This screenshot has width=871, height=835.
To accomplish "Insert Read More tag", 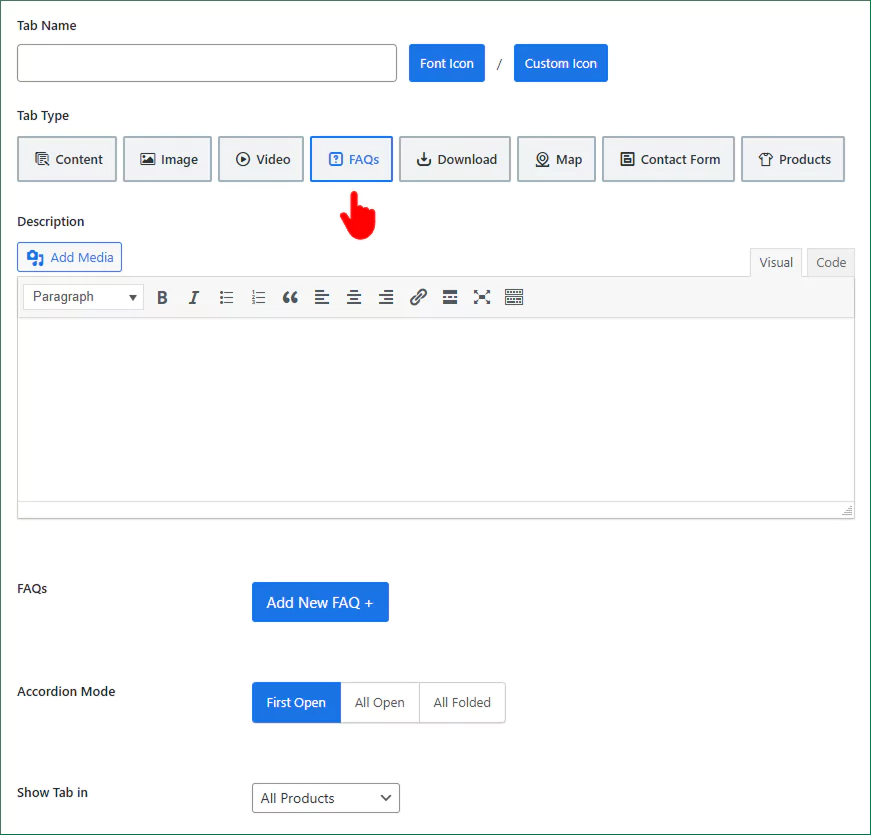I will (450, 297).
